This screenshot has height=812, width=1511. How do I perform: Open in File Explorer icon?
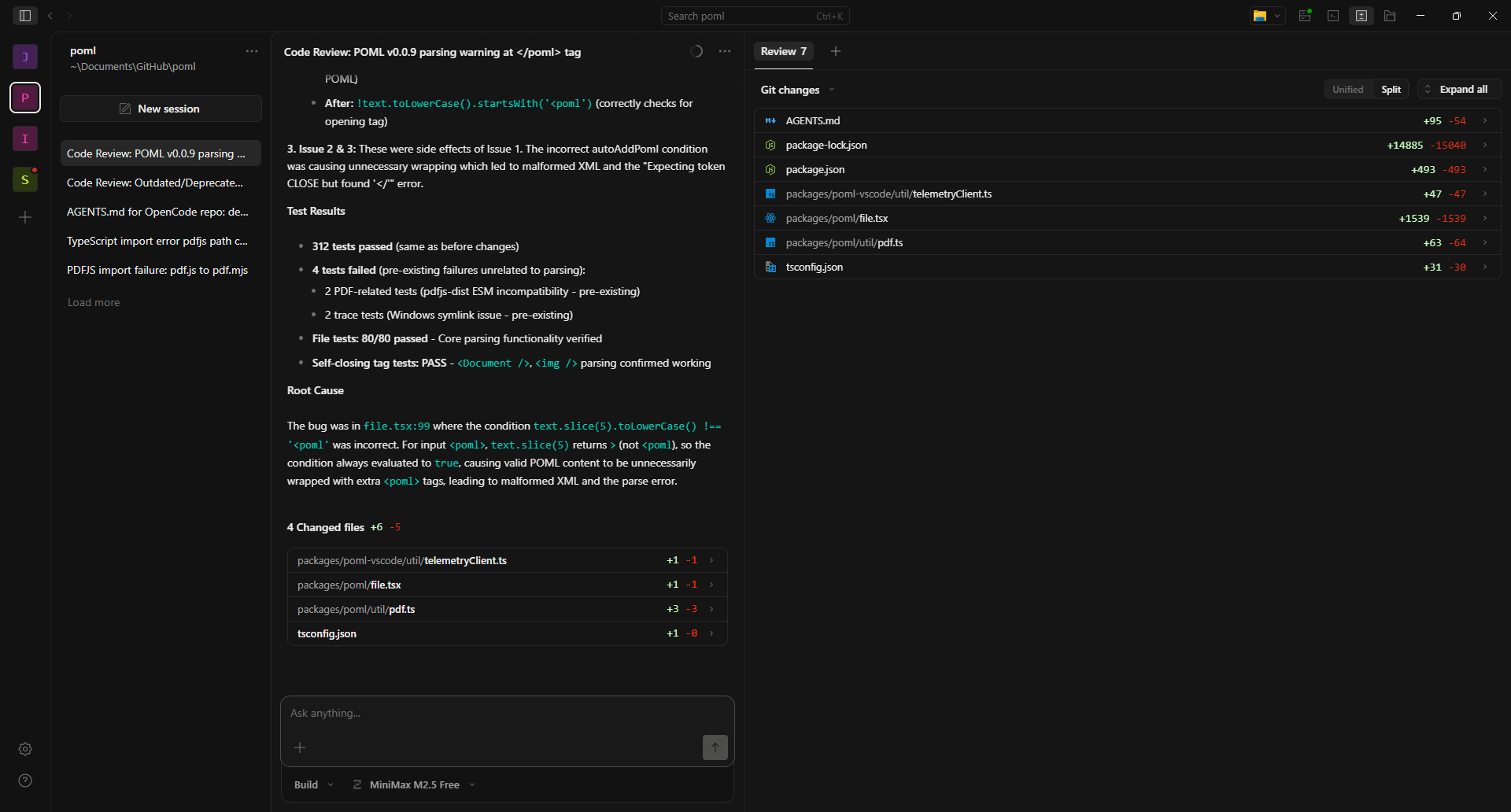pos(1260,16)
